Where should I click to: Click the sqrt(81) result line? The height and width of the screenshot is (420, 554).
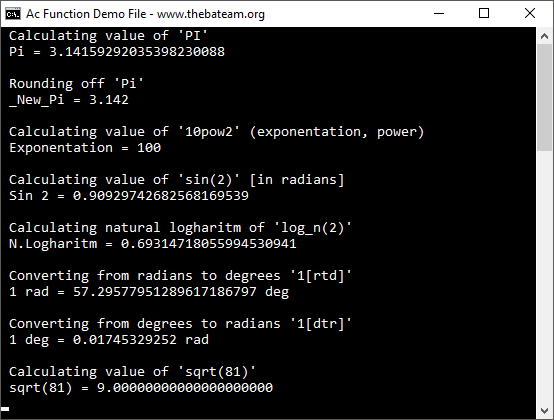(141, 388)
